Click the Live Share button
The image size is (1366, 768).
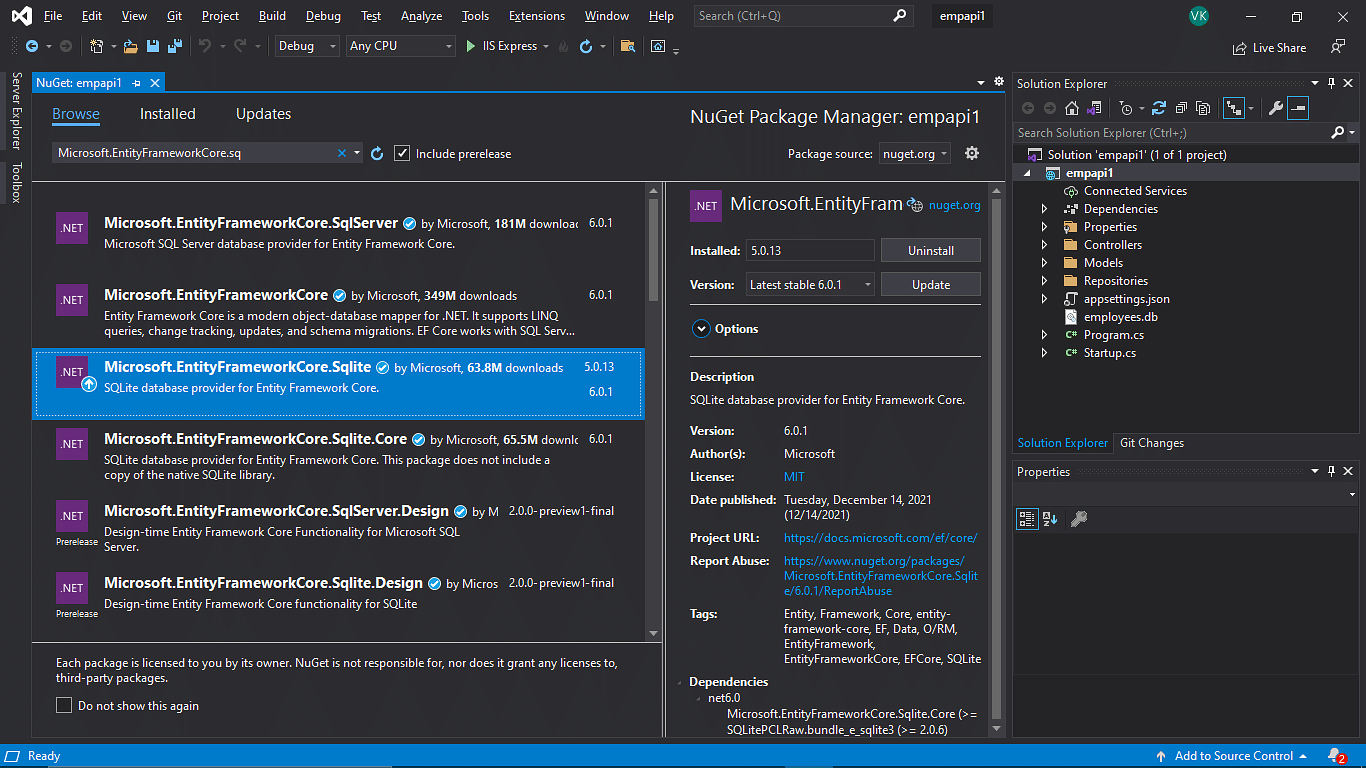[x=1270, y=47]
